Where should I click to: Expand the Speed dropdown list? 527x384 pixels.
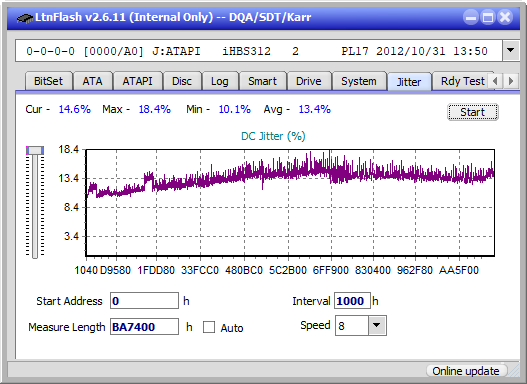pos(377,325)
